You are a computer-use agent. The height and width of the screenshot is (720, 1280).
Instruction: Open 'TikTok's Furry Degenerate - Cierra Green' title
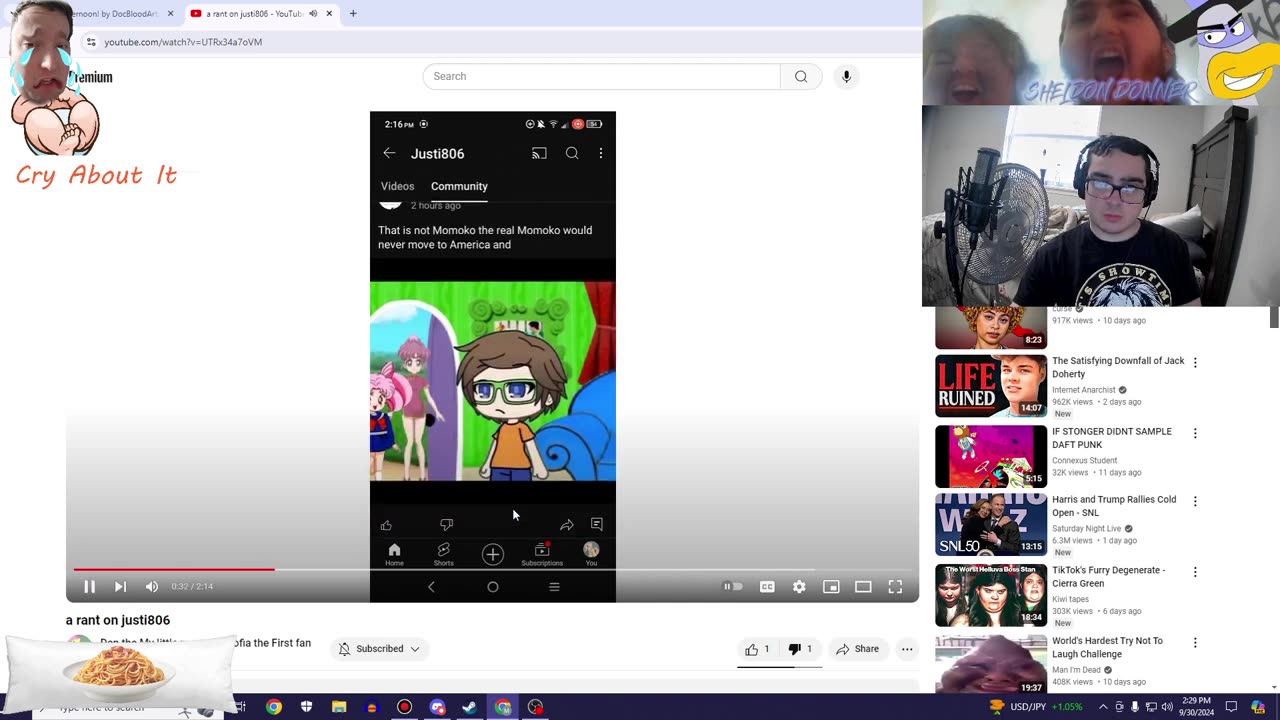(1108, 576)
